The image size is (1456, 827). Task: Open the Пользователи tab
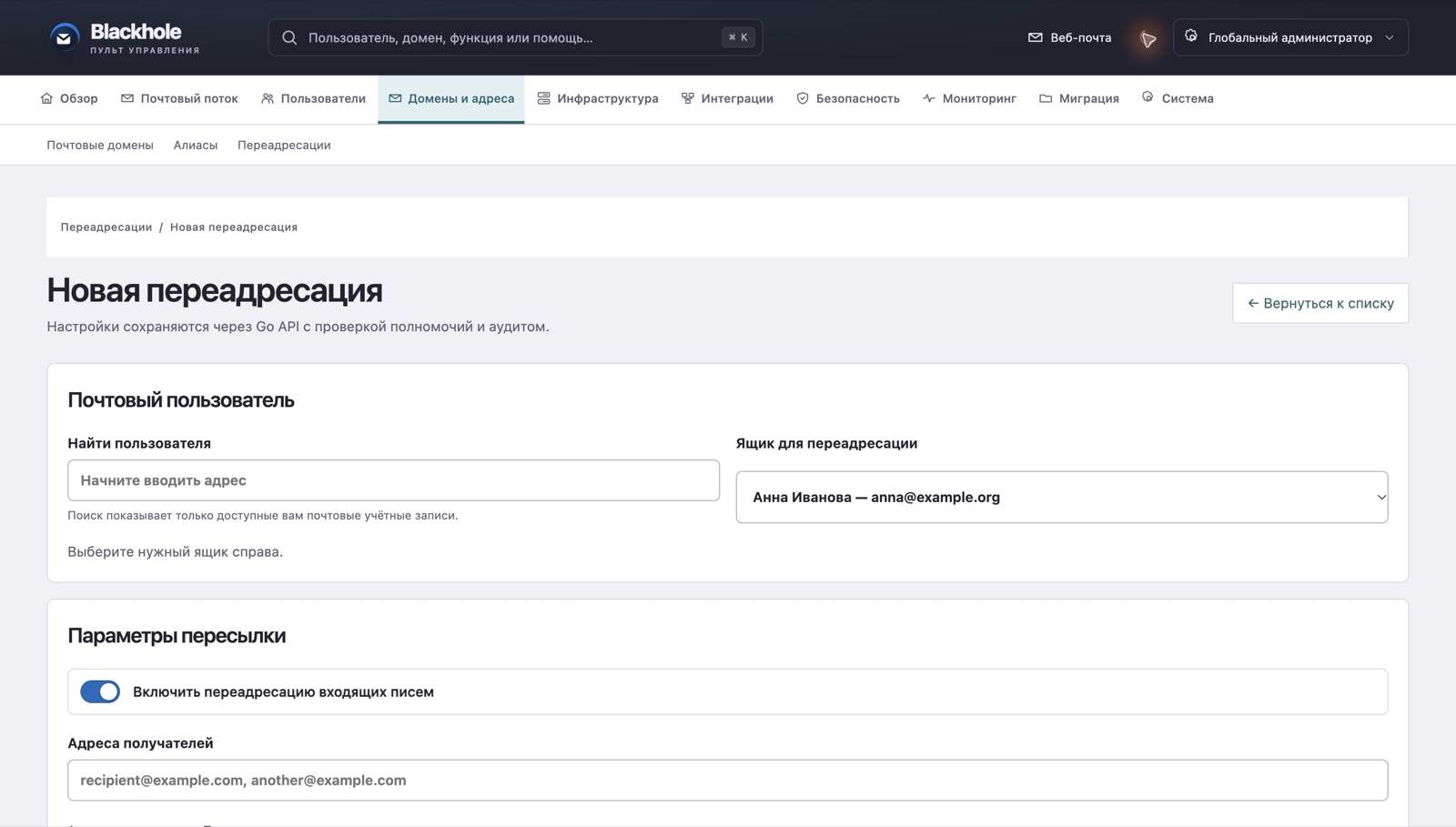(x=313, y=98)
